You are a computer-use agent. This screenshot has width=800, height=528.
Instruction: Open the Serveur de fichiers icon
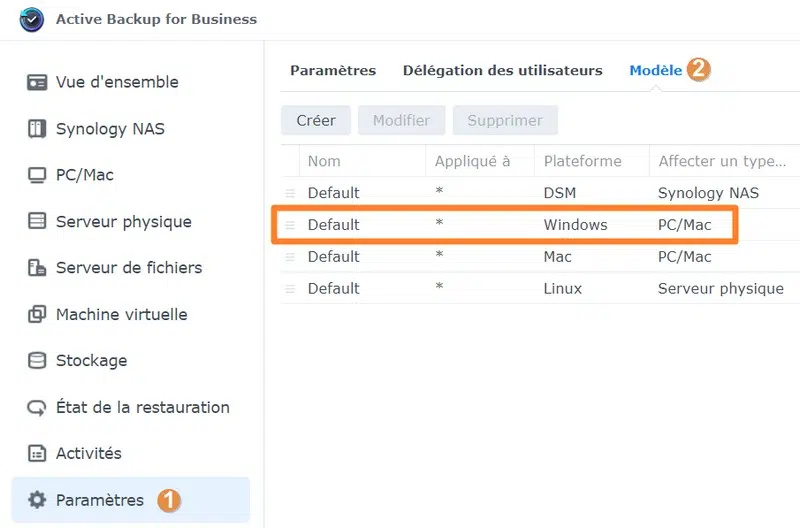tap(37, 268)
